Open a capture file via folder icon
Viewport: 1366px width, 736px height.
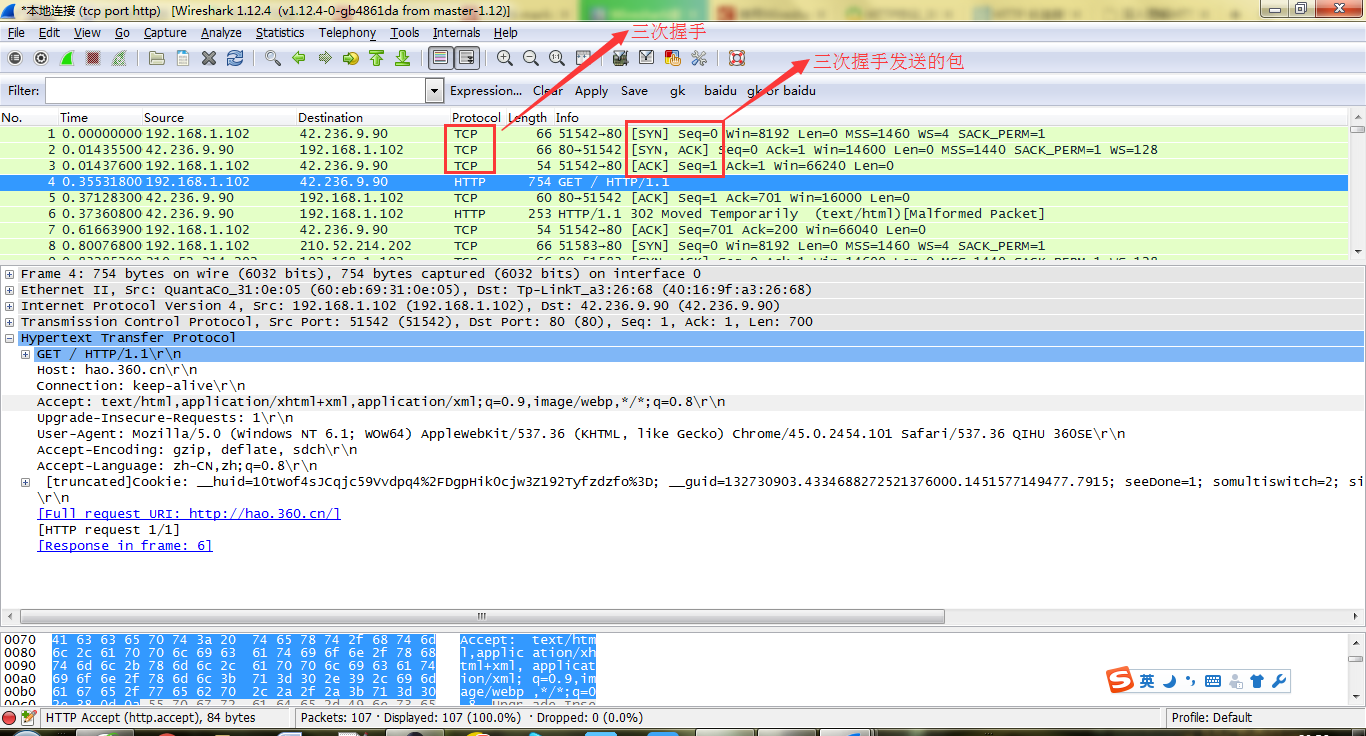tap(157, 58)
